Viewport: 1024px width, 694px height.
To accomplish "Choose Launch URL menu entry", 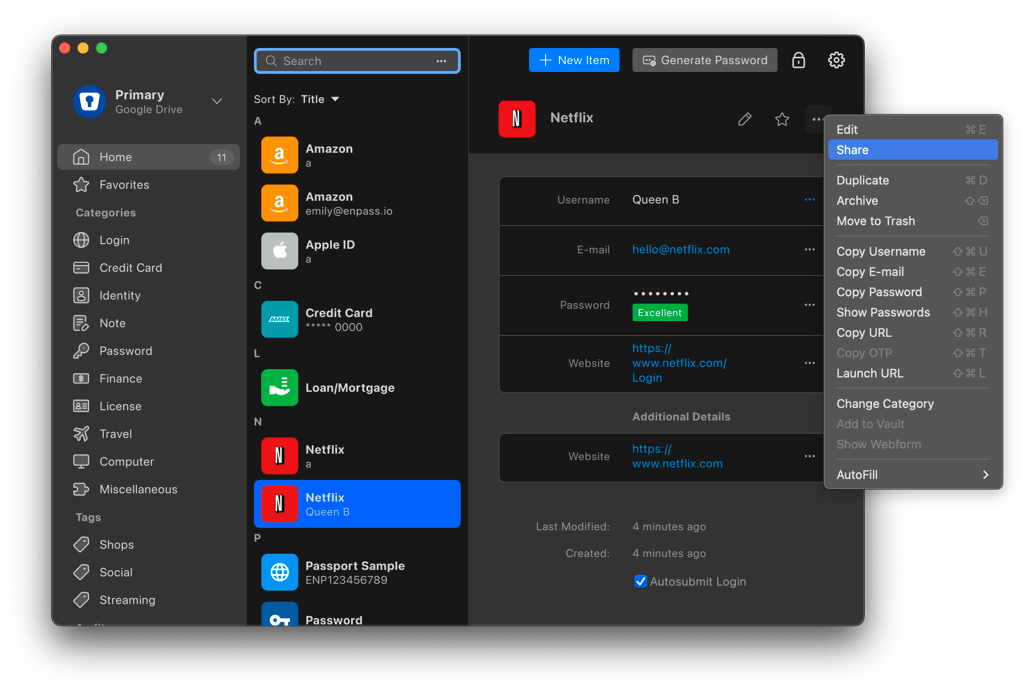I will [x=912, y=373].
